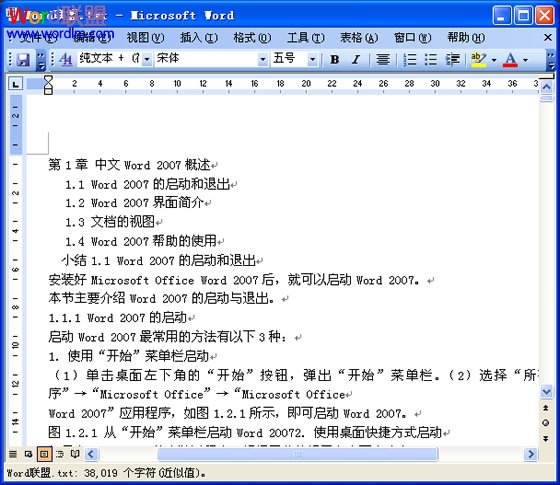Click the tab stop type selector on the ruler
Screen dimensions: 560x485
click(16, 84)
